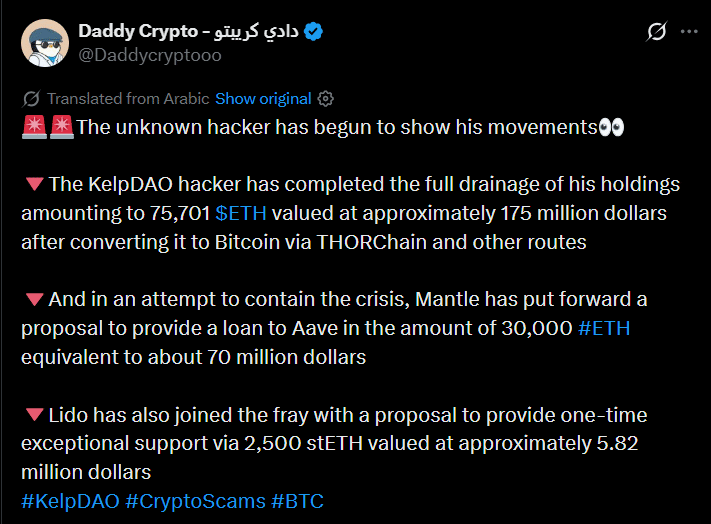Image resolution: width=711 pixels, height=524 pixels.
Task: Click the first red siren emoji
Action: tap(33, 127)
